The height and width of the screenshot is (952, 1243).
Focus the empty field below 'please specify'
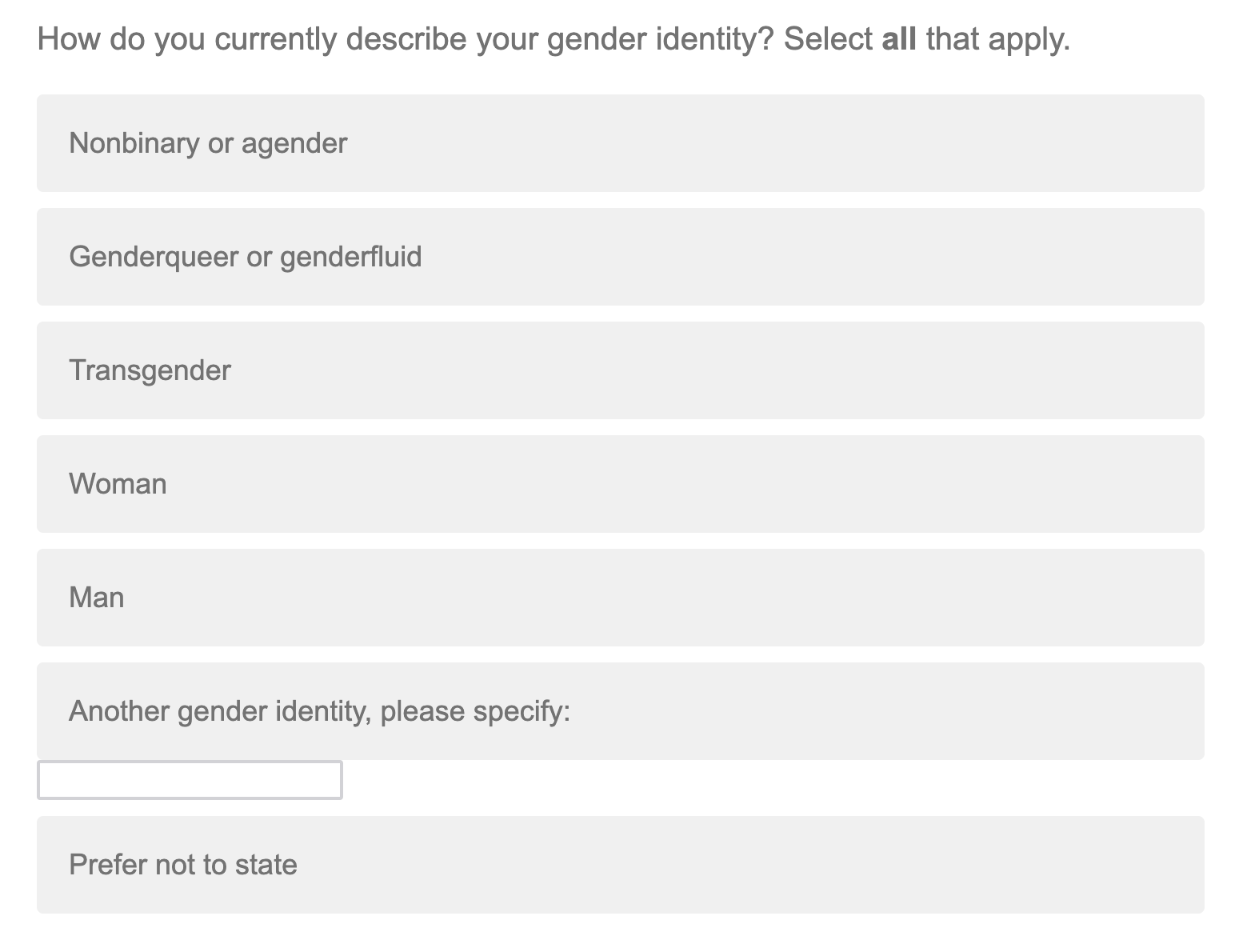(190, 780)
